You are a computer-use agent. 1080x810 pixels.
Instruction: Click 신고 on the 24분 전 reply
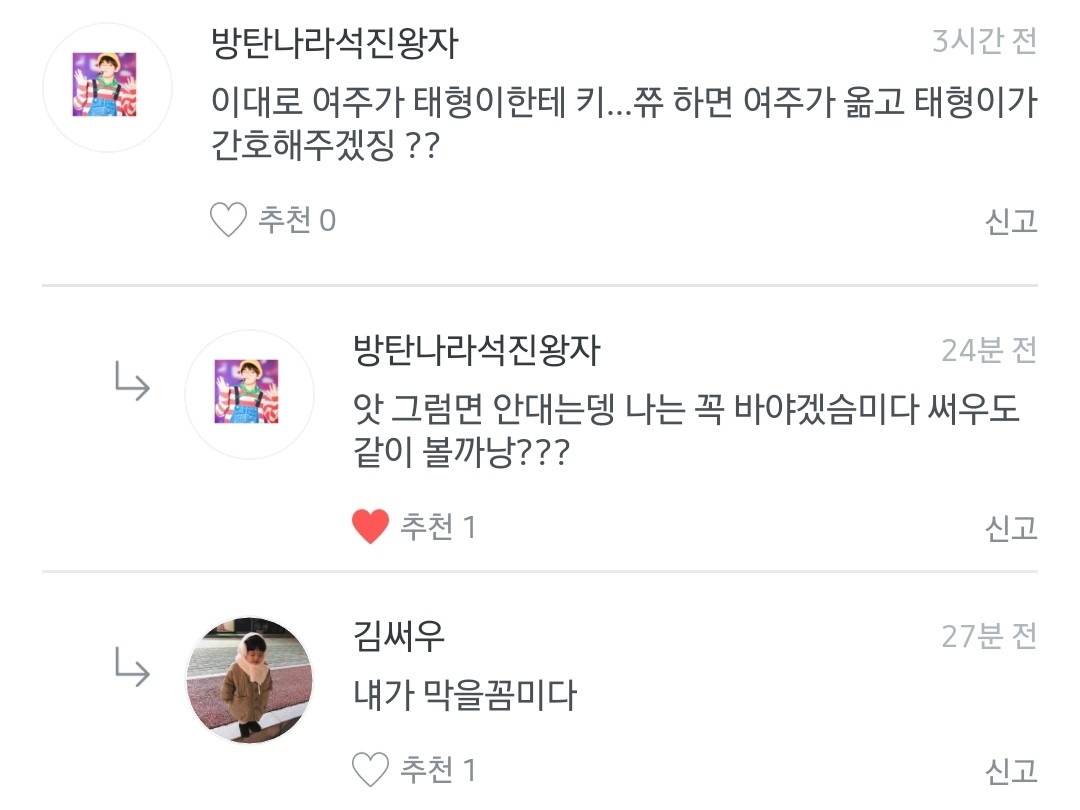[x=1011, y=527]
